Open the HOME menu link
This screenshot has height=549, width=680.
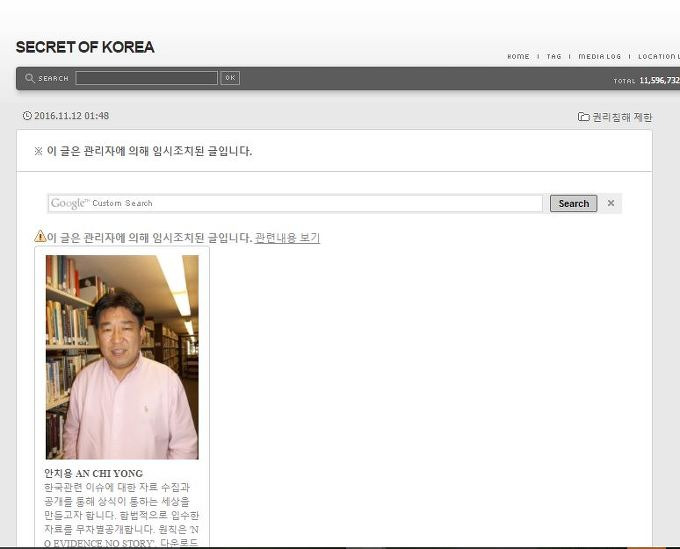(518, 56)
